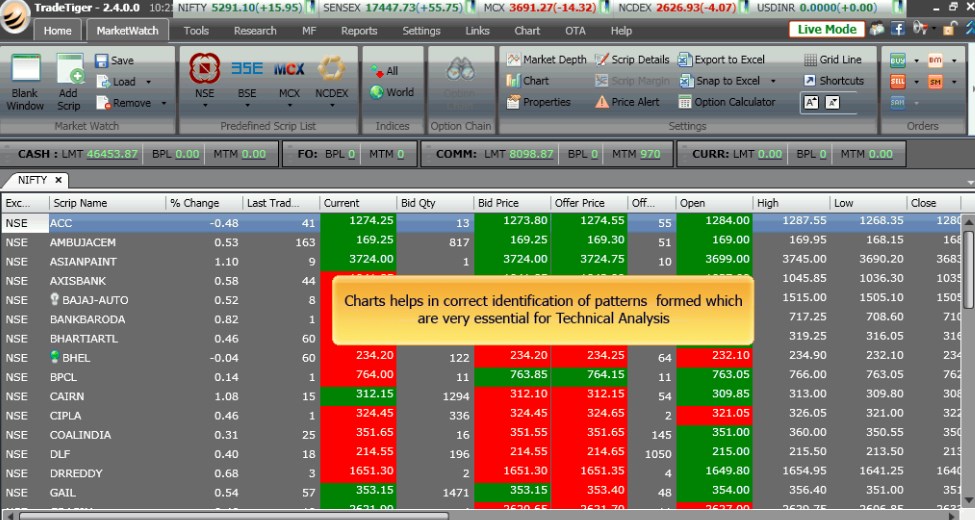Viewport: 975px width, 520px height.
Task: Switch to the Home tab
Action: tap(57, 31)
